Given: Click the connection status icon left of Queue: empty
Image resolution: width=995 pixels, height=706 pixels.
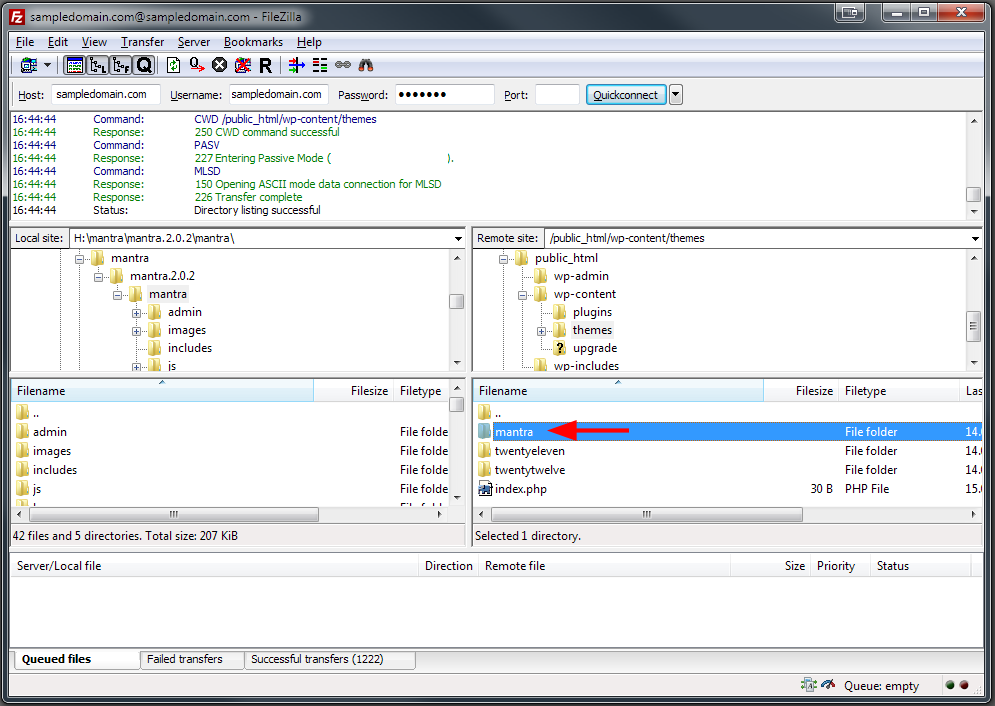Looking at the screenshot, I should point(808,685).
